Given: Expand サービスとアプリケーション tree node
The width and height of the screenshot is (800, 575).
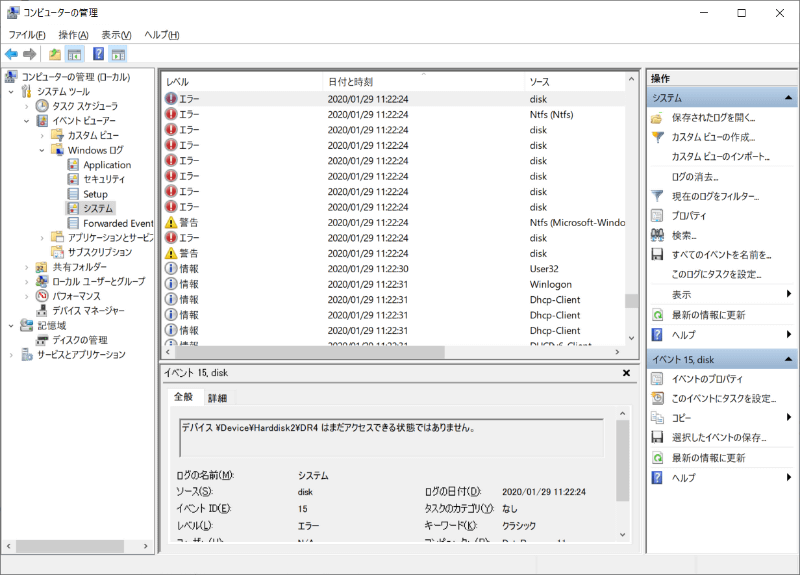Looking at the screenshot, I should coord(11,355).
